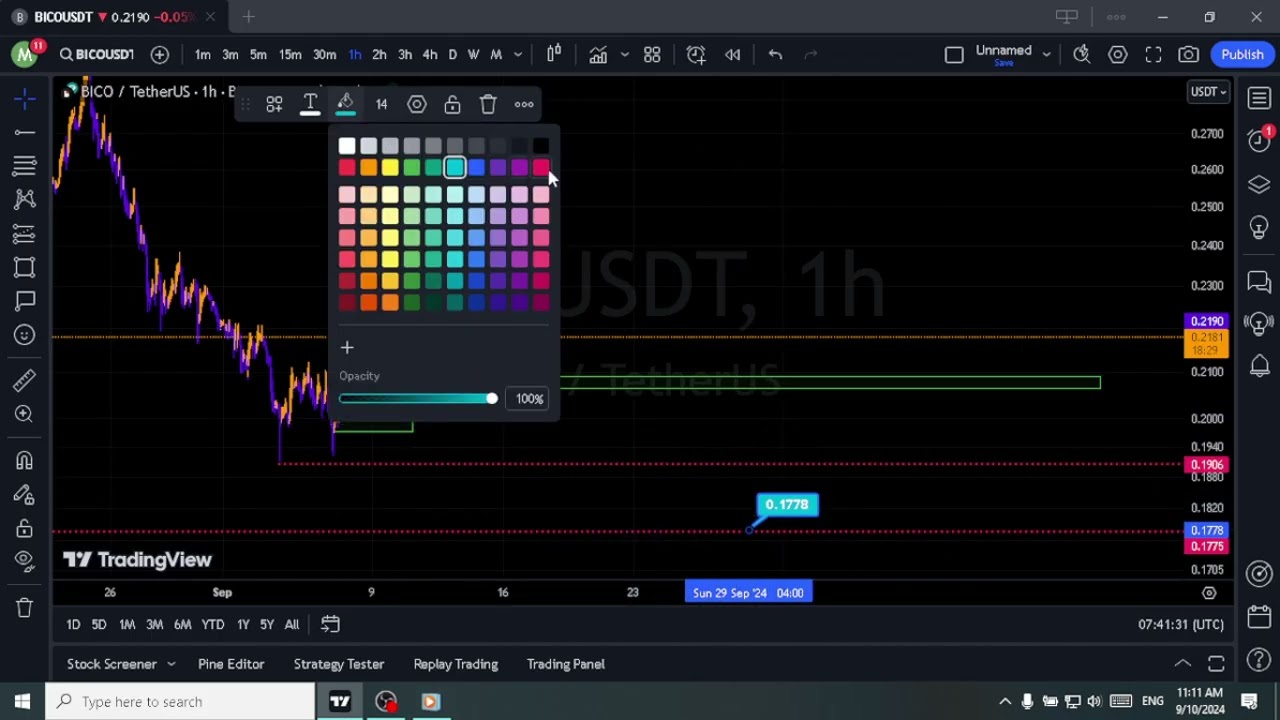Open the Strategy Tester tab

pyautogui.click(x=339, y=664)
